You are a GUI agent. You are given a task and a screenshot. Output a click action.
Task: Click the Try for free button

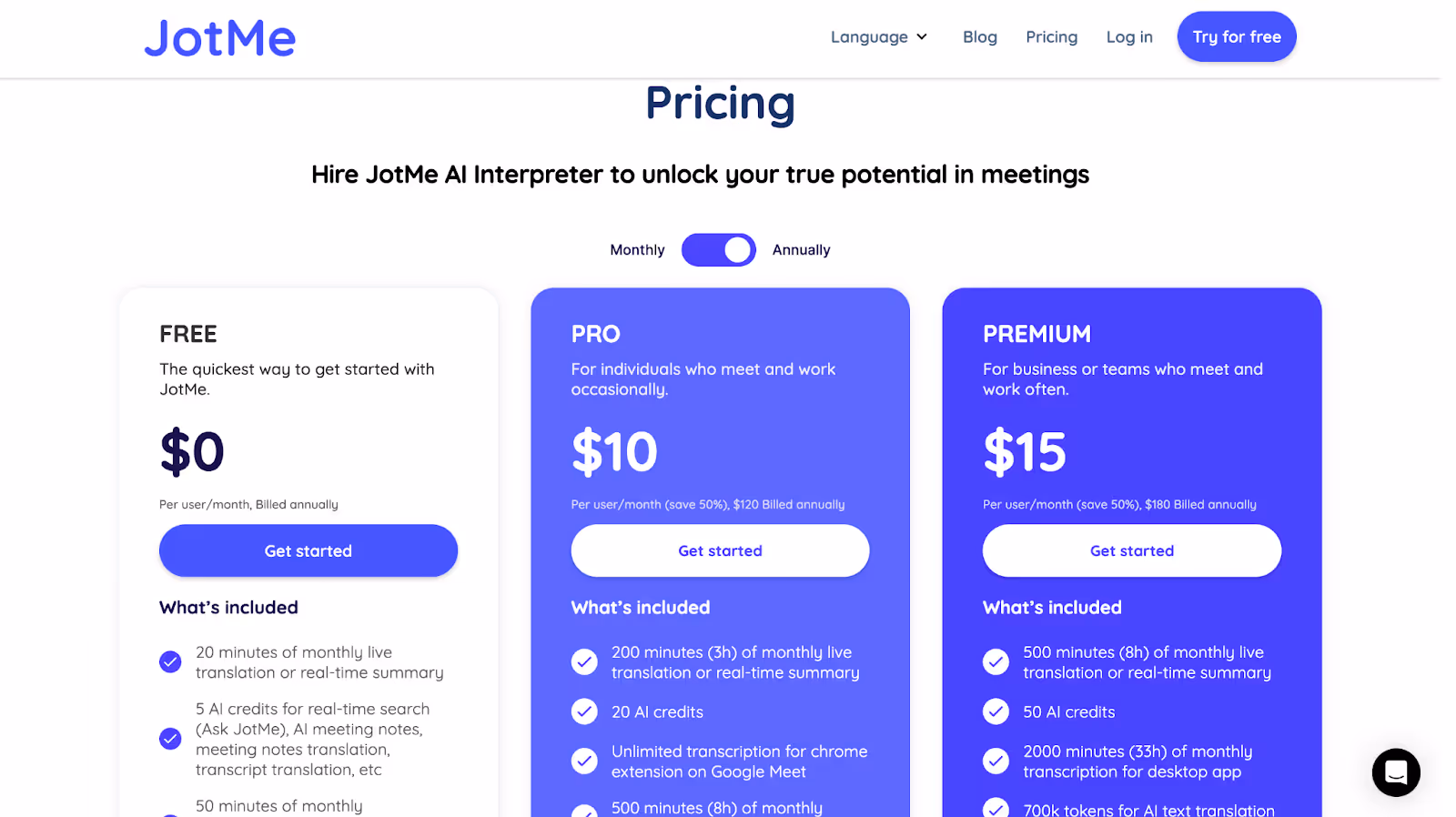1236,36
